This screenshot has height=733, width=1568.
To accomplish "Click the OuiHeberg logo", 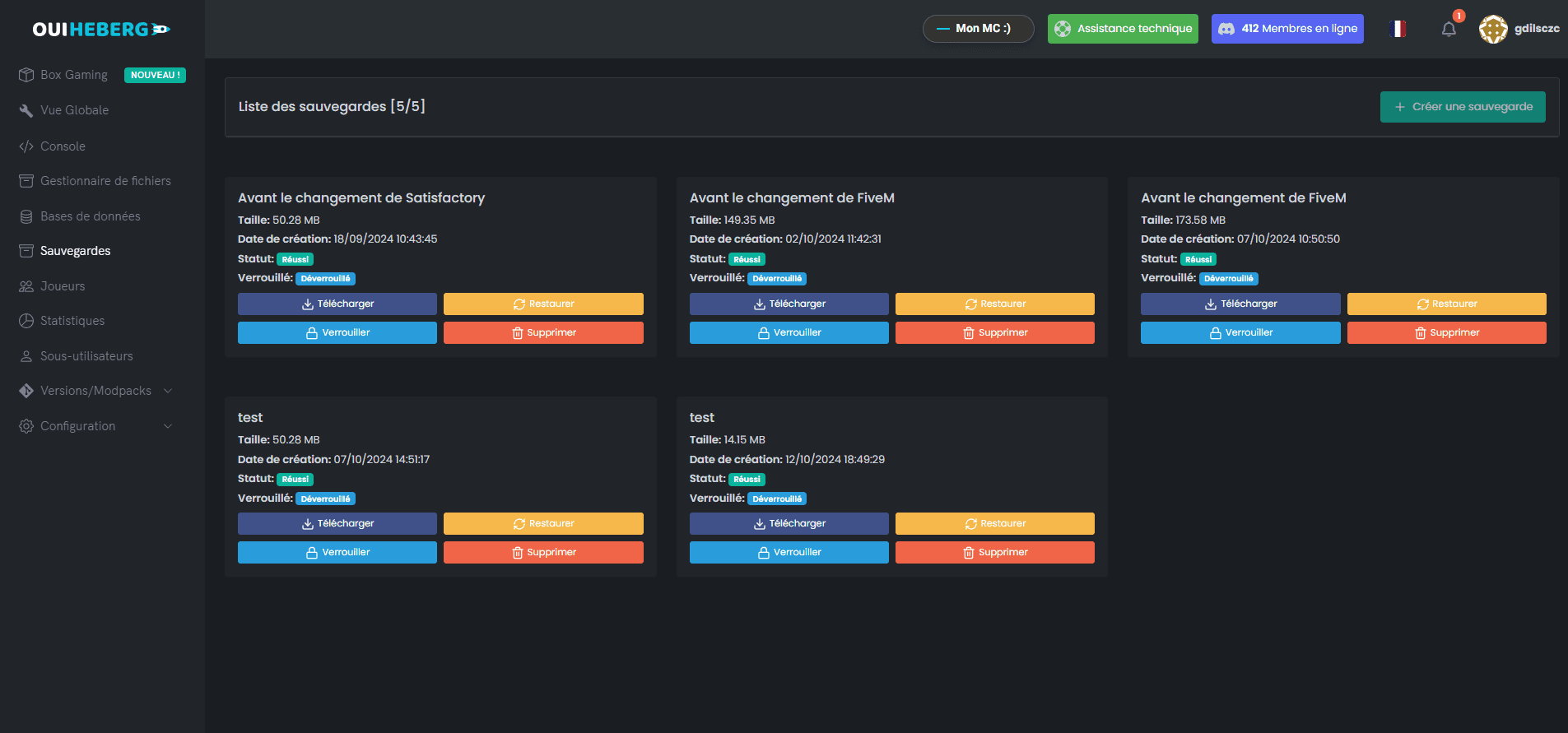I will pos(101,30).
